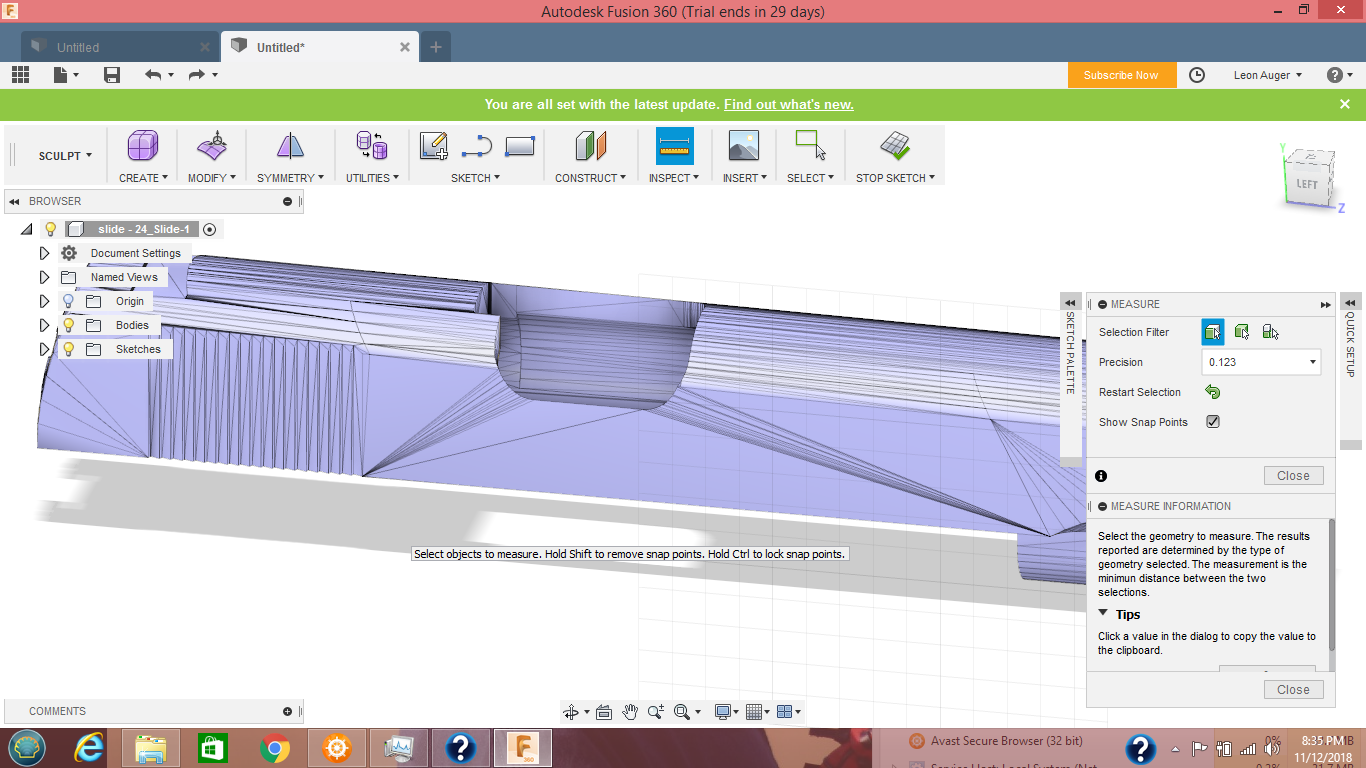
Task: Click the Construct plane icon
Action: [591, 146]
